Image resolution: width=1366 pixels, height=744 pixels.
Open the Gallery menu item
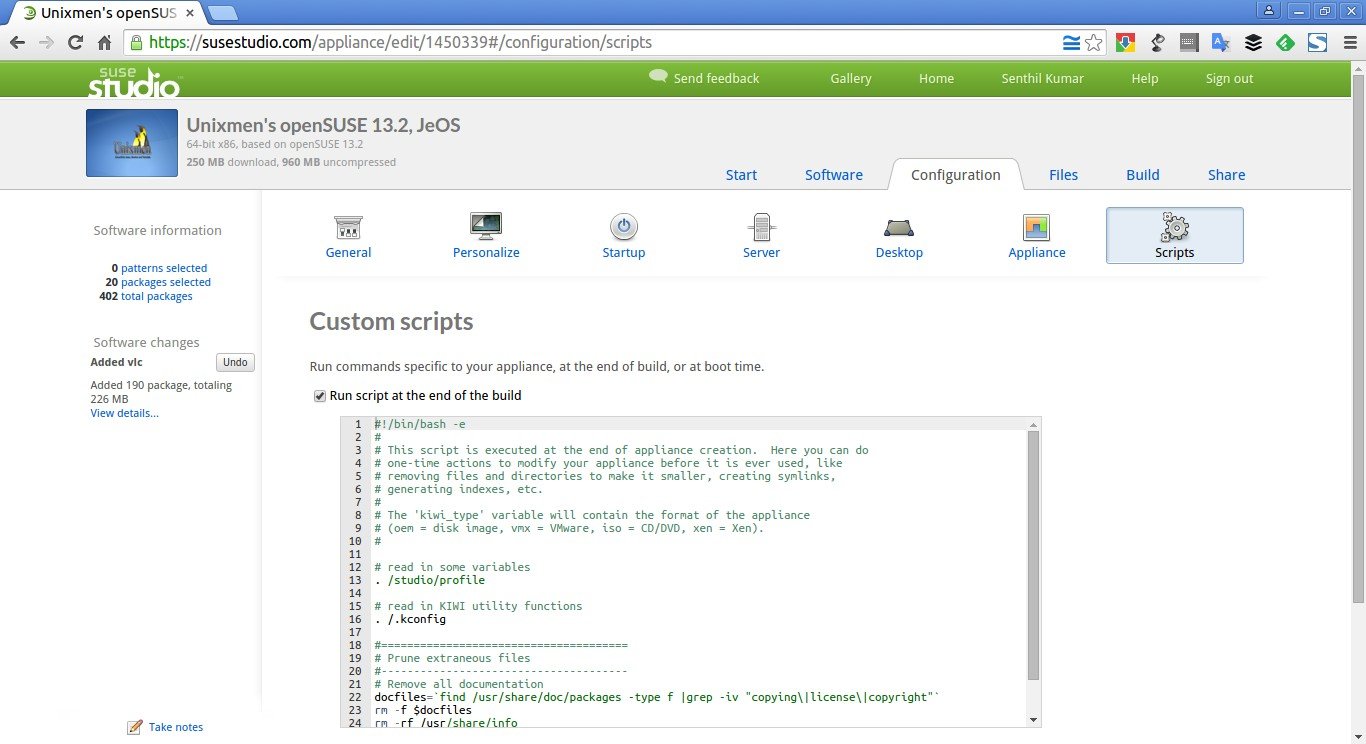851,78
